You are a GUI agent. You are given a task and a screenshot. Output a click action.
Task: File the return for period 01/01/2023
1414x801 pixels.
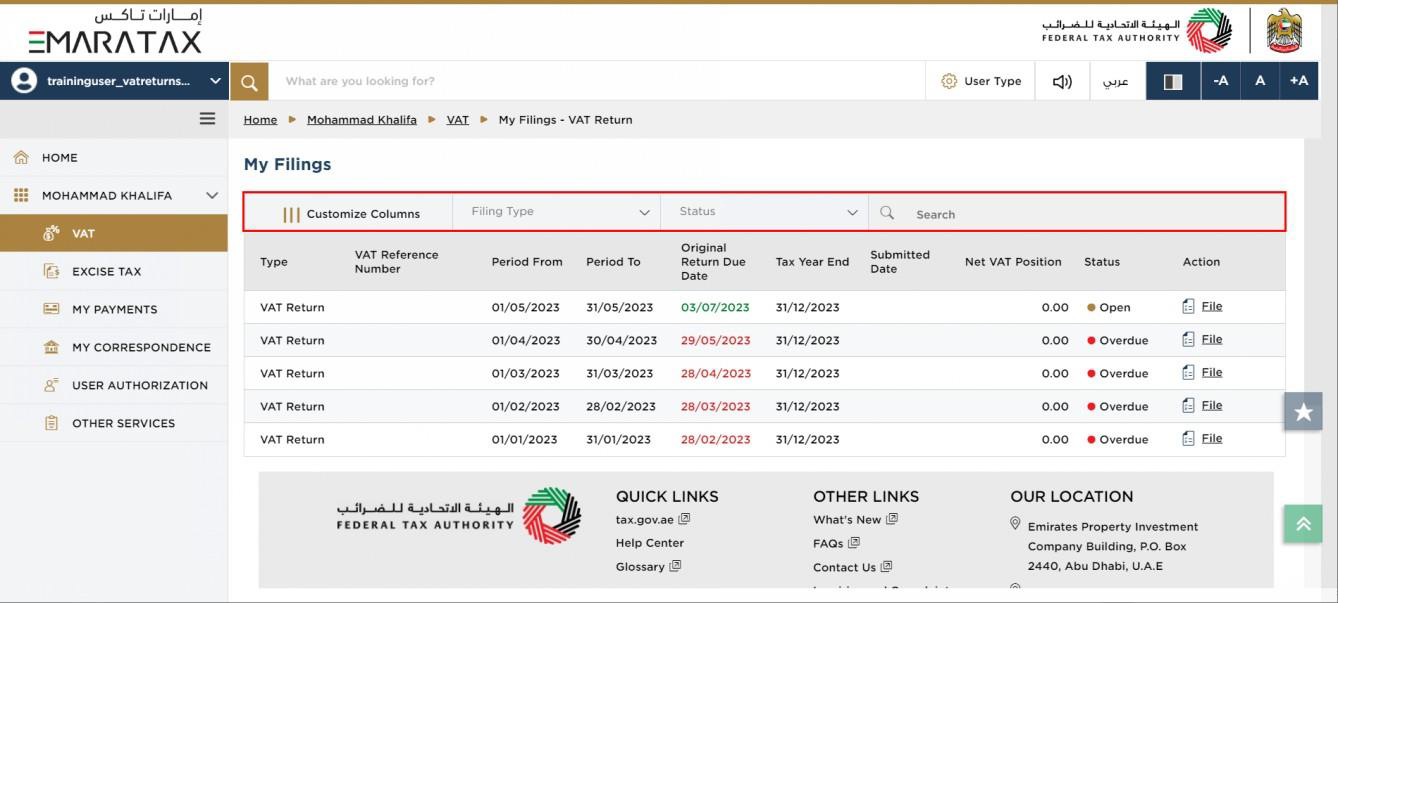tap(1202, 438)
